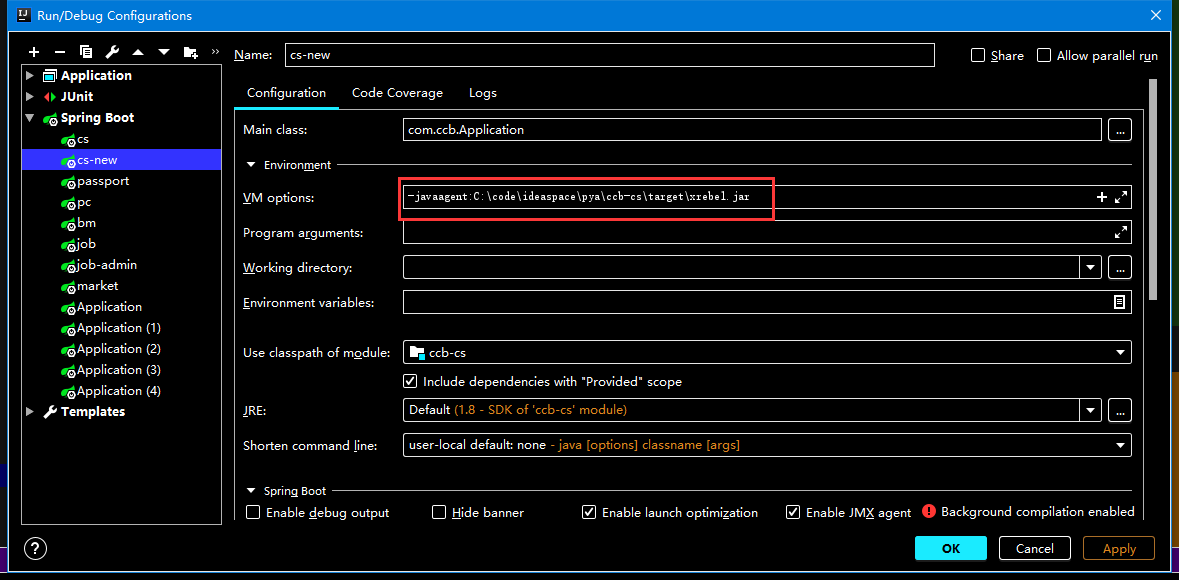Viewport: 1179px width, 580px height.
Task: Select the pc configuration
Action: tap(84, 202)
